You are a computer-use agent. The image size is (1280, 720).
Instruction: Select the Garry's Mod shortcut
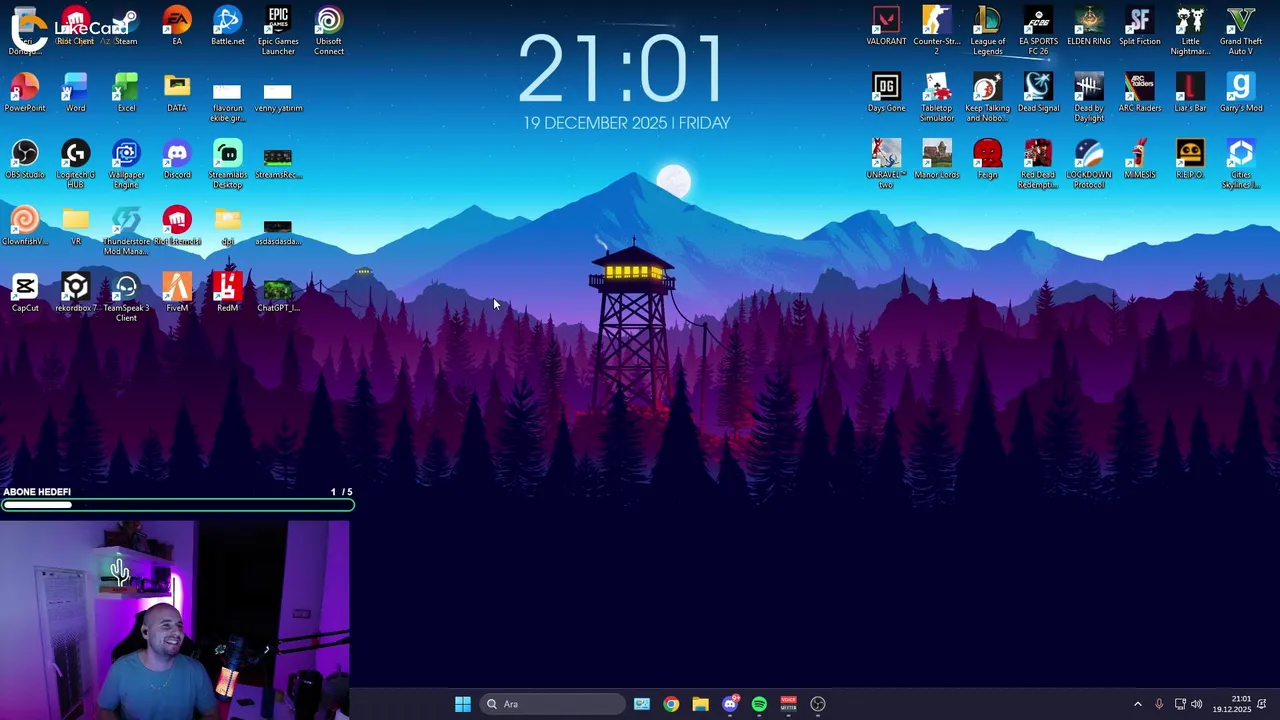[1241, 93]
